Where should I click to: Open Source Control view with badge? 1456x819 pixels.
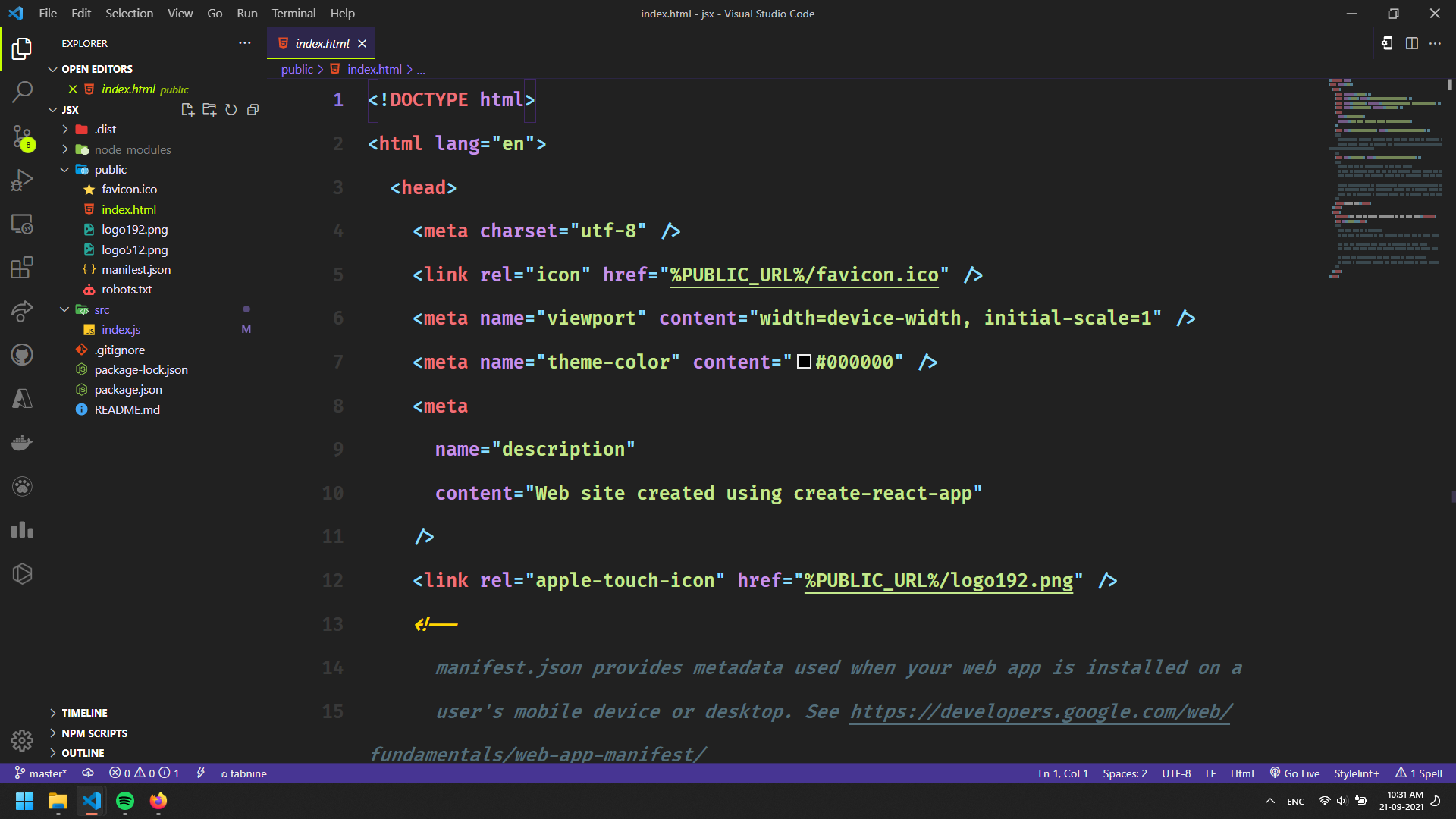(x=22, y=137)
